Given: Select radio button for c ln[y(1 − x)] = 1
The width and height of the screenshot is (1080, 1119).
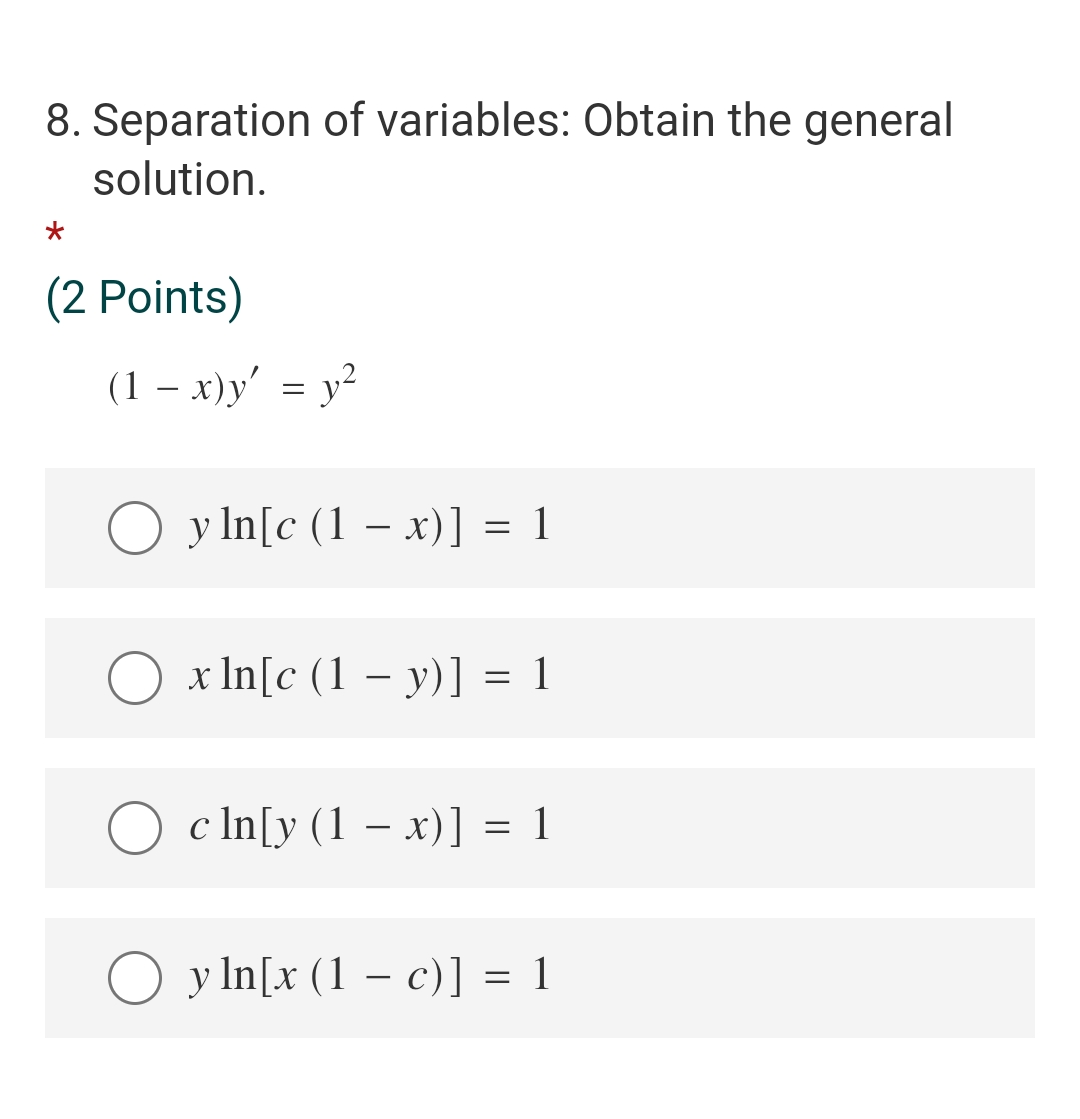Looking at the screenshot, I should click(134, 828).
